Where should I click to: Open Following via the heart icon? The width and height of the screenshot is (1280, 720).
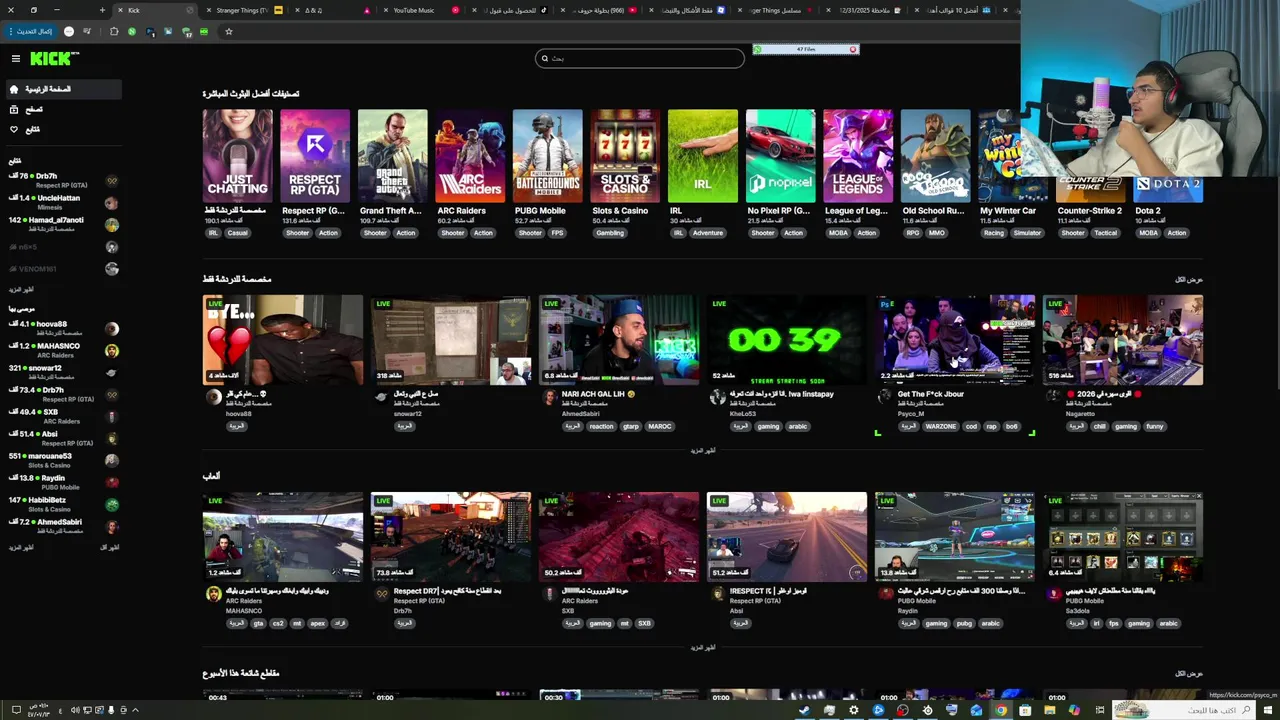[14, 129]
